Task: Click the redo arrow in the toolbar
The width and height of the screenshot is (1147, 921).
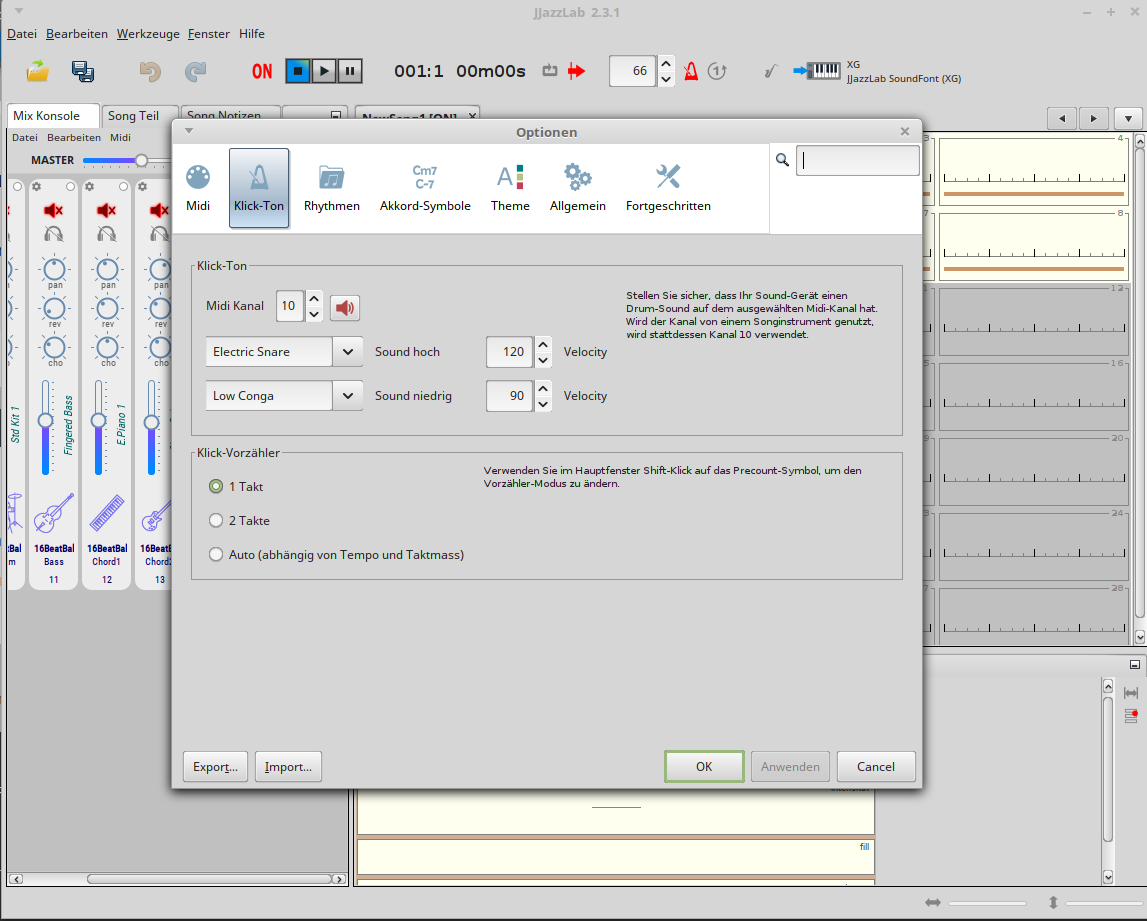Action: click(x=195, y=71)
